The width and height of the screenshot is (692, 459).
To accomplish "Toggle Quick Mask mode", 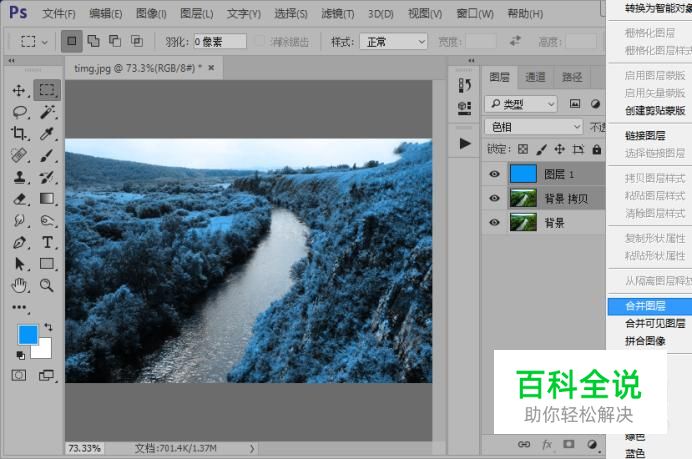I will [19, 376].
